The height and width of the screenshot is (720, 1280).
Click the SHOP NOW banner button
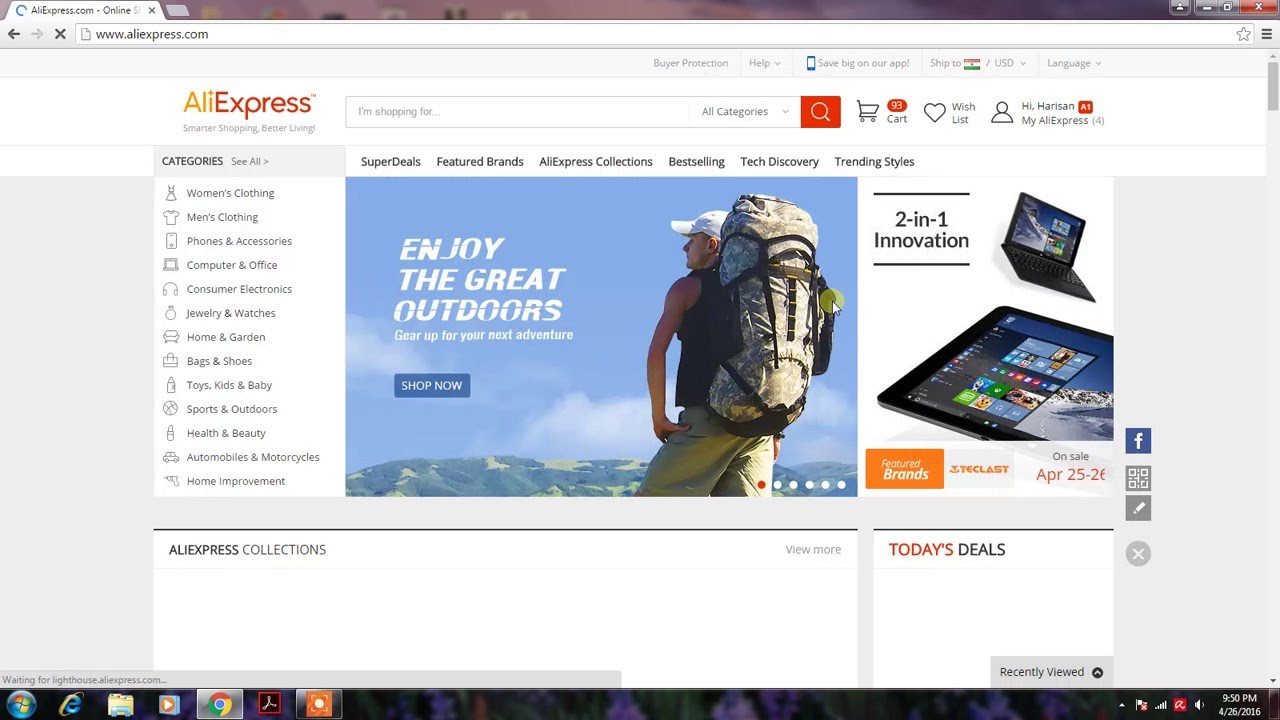pyautogui.click(x=432, y=385)
